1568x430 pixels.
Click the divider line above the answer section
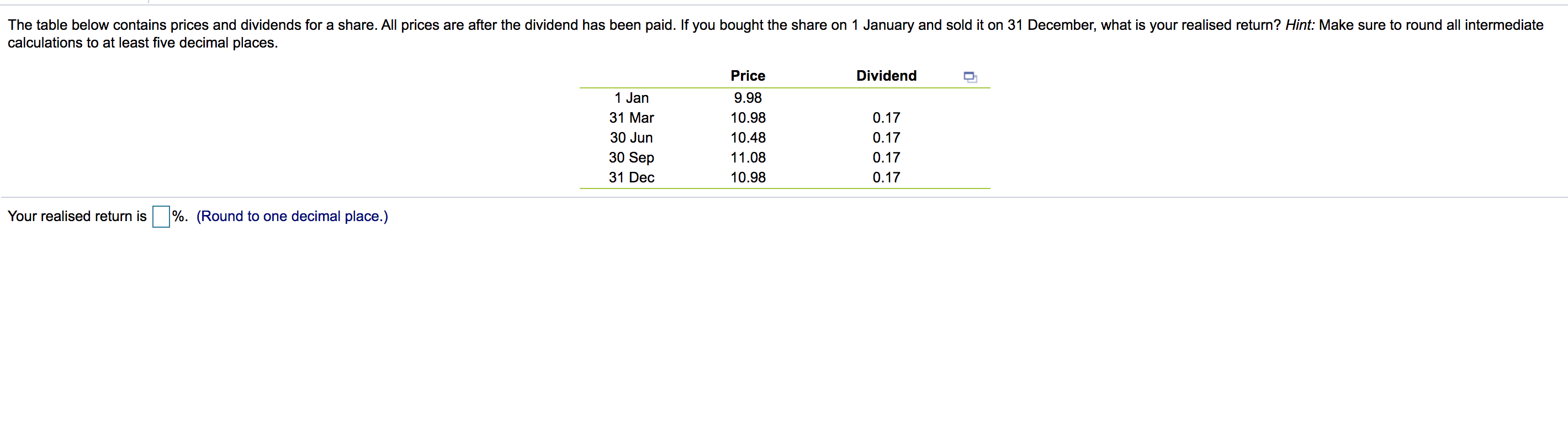pyautogui.click(x=784, y=196)
